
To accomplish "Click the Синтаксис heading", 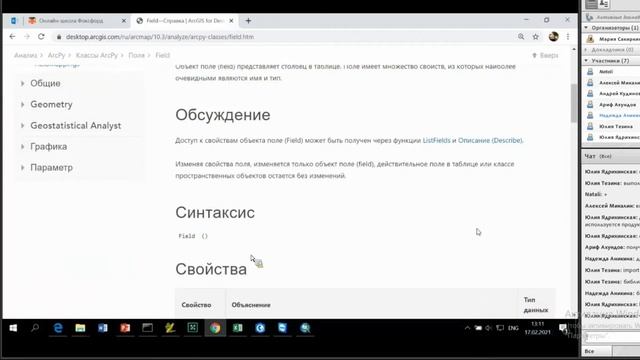I will (x=215, y=212).
